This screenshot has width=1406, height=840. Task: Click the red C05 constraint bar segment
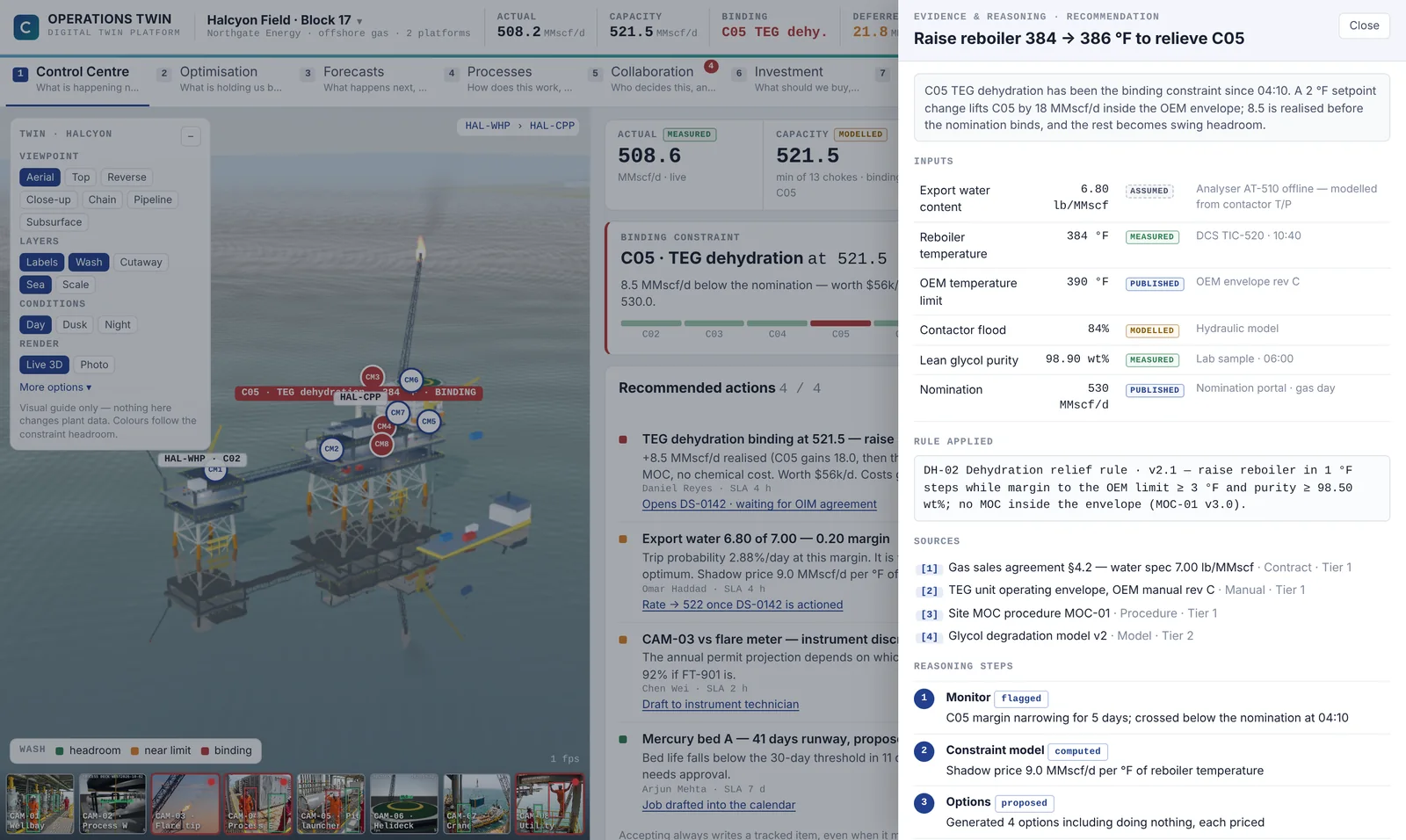click(840, 323)
